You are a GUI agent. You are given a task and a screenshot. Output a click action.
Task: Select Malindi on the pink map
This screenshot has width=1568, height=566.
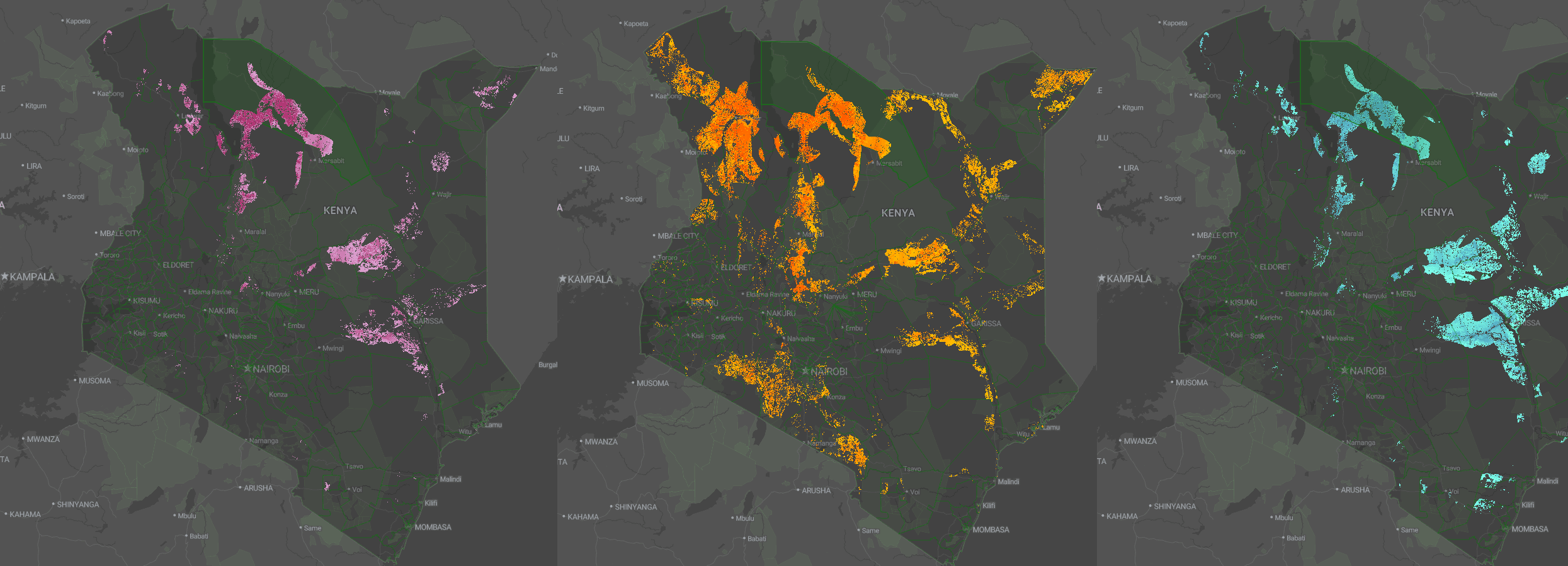click(451, 479)
